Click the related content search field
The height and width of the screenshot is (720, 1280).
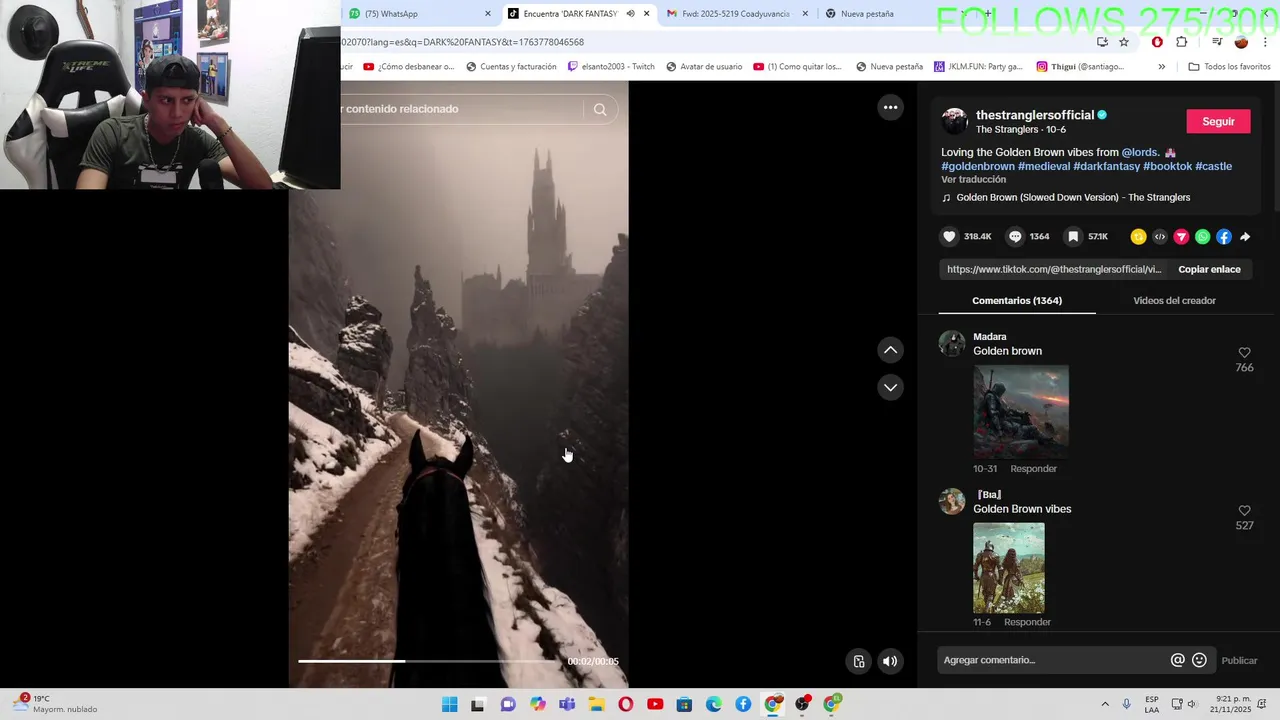(x=460, y=109)
